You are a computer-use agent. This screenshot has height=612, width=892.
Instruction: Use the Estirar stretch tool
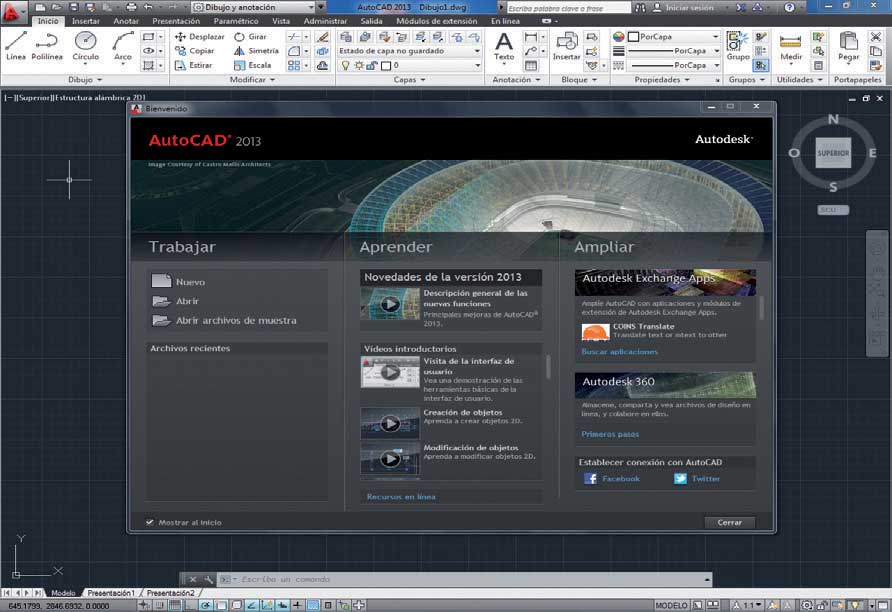[x=193, y=65]
